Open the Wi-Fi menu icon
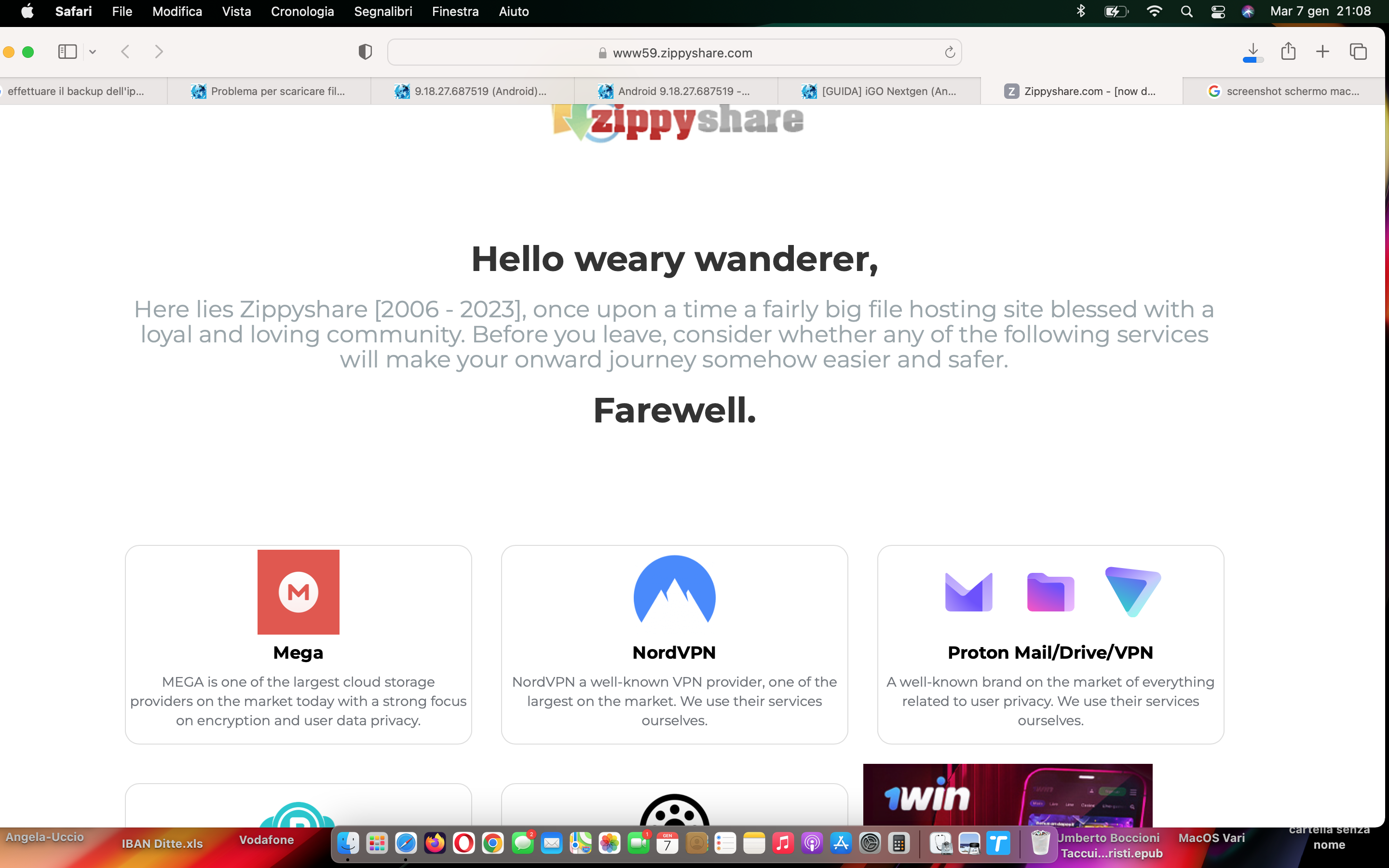The width and height of the screenshot is (1389, 868). [x=1154, y=12]
